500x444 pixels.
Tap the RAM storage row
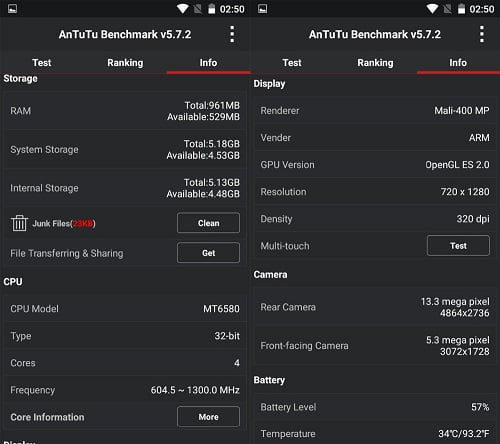[x=125, y=111]
